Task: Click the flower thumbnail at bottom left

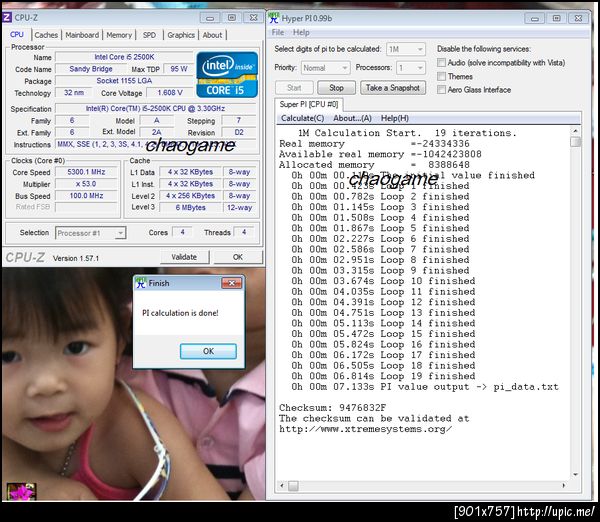Action: pyautogui.click(x=21, y=491)
